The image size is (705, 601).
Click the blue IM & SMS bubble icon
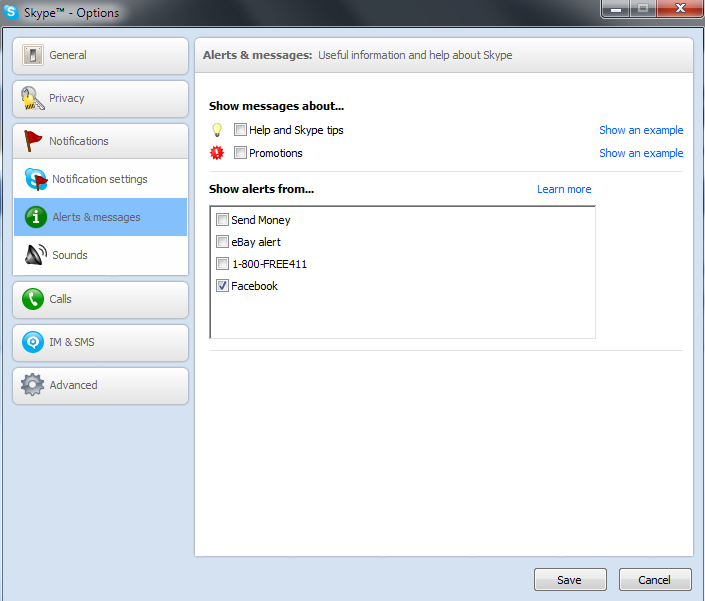(x=33, y=342)
